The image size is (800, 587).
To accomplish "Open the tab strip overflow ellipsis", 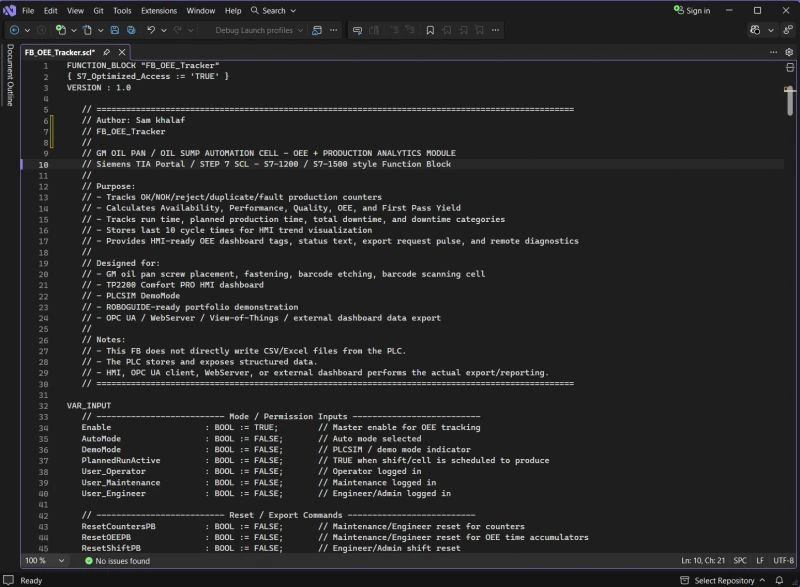I will (x=773, y=52).
